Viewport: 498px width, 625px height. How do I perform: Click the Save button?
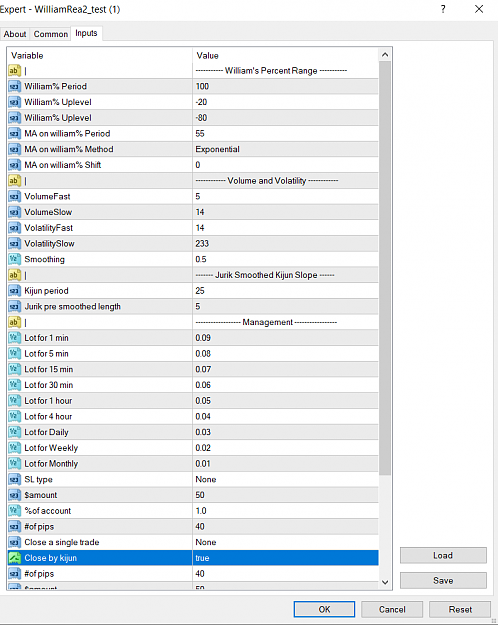pos(443,581)
